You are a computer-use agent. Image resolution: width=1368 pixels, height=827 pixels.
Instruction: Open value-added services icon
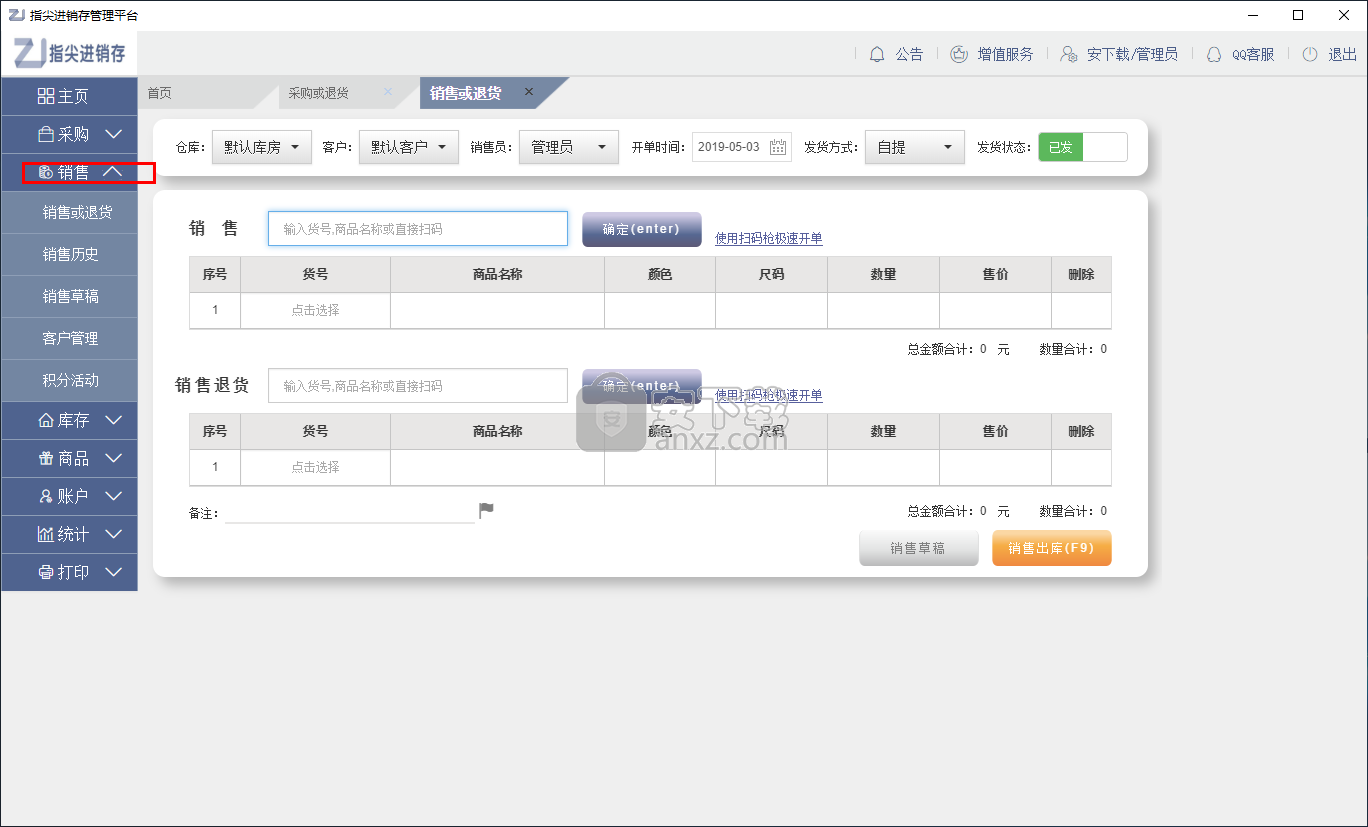tap(959, 54)
